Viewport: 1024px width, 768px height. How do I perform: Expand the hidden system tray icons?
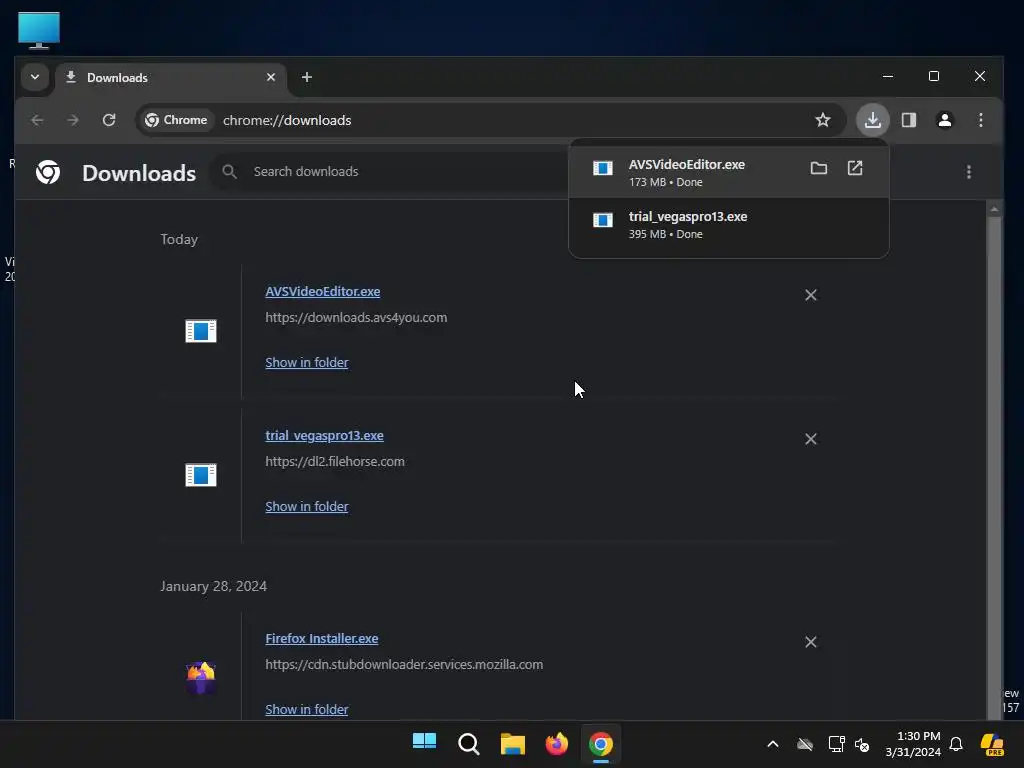point(773,744)
